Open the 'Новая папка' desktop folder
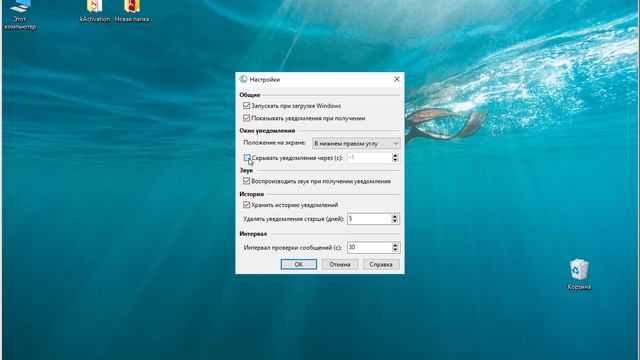The width and height of the screenshot is (640, 360). (132, 11)
